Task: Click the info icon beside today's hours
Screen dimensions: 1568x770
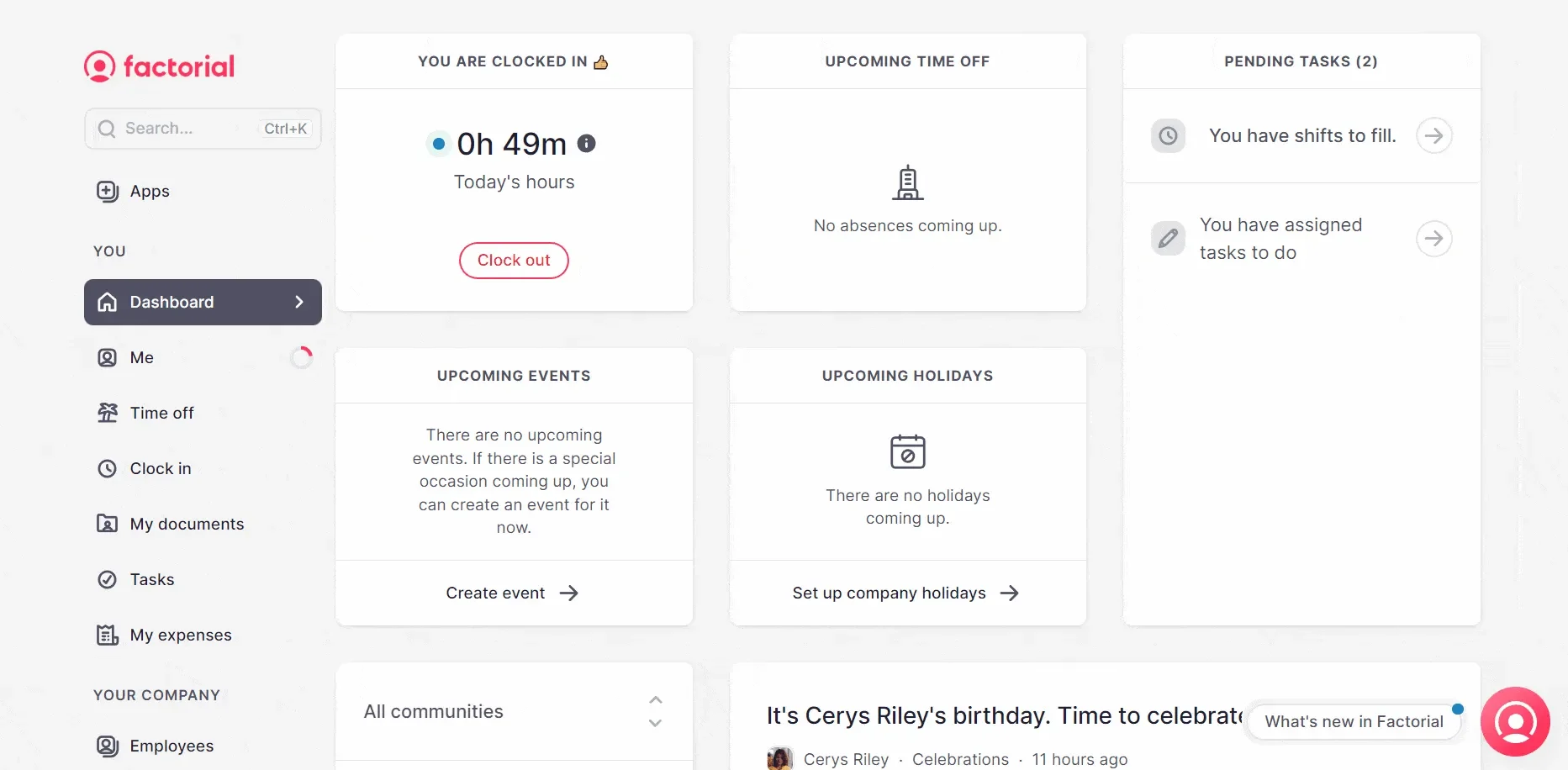Action: 586,143
